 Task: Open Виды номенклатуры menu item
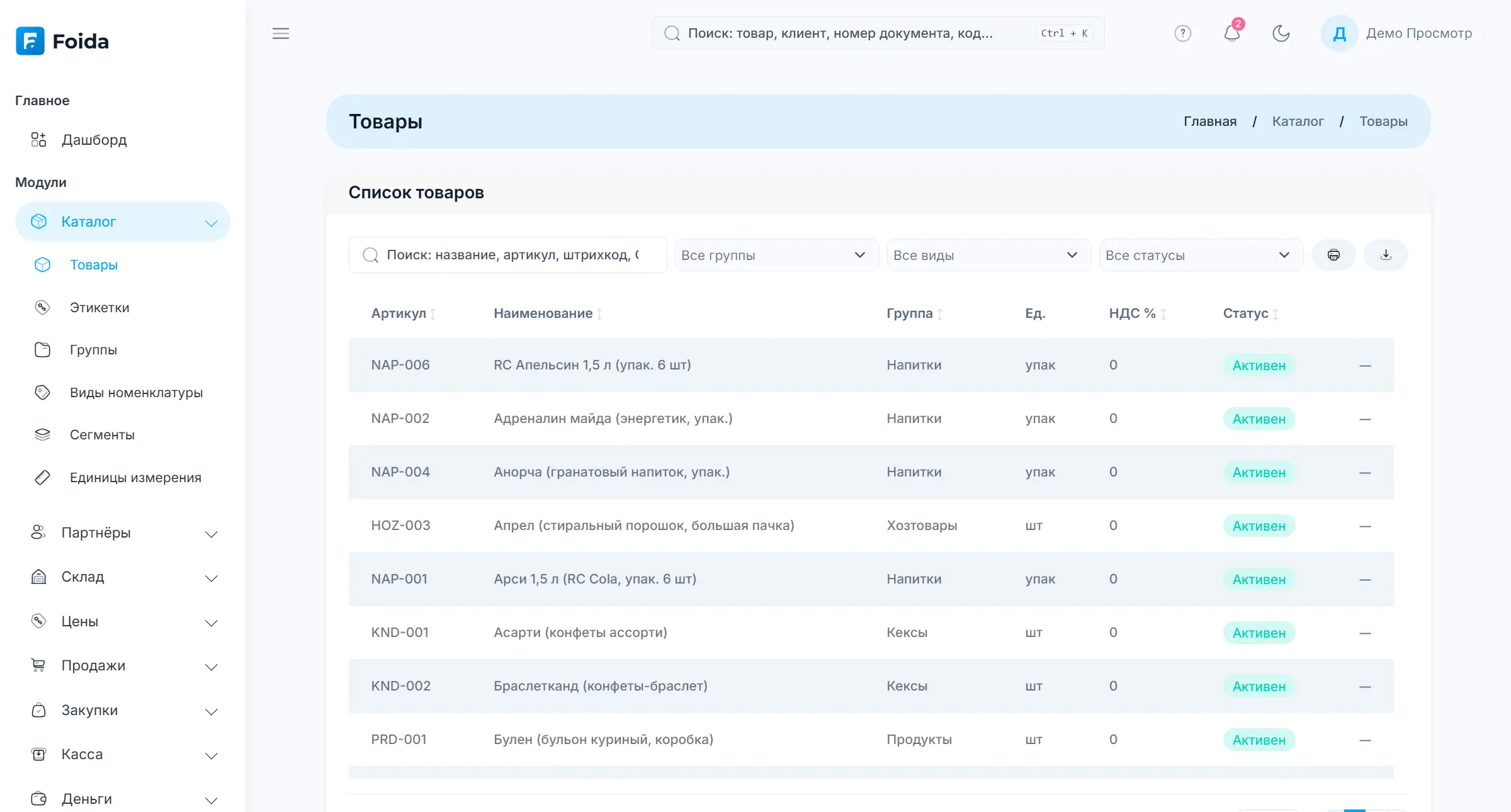[136, 393]
